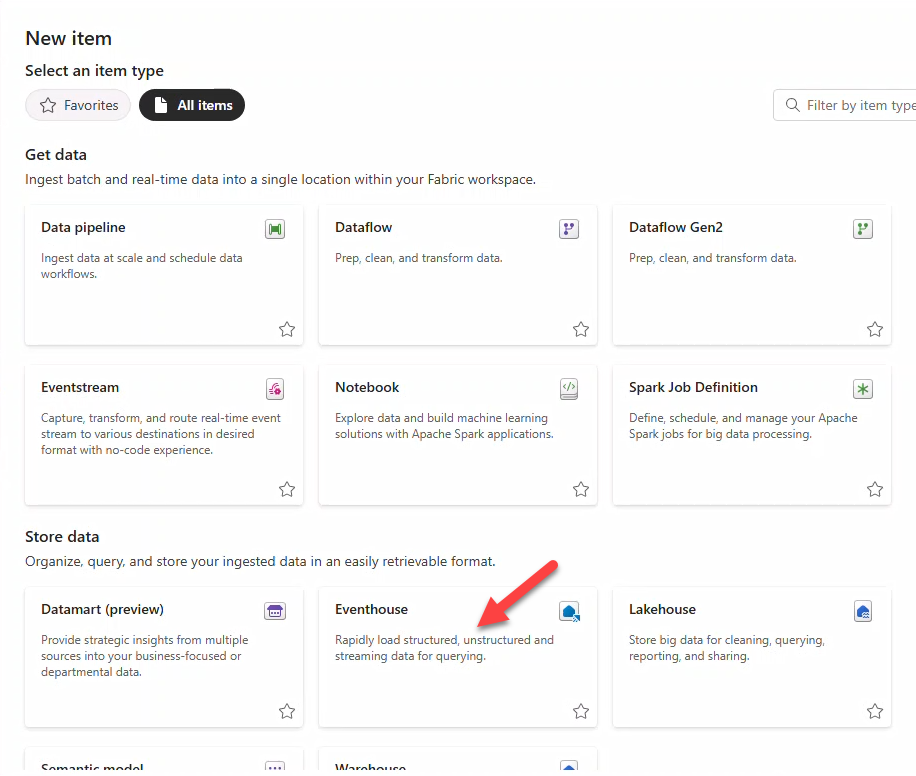The image size is (916, 776).
Task: Click the Dataflow Gen2 item icon
Action: click(x=863, y=230)
